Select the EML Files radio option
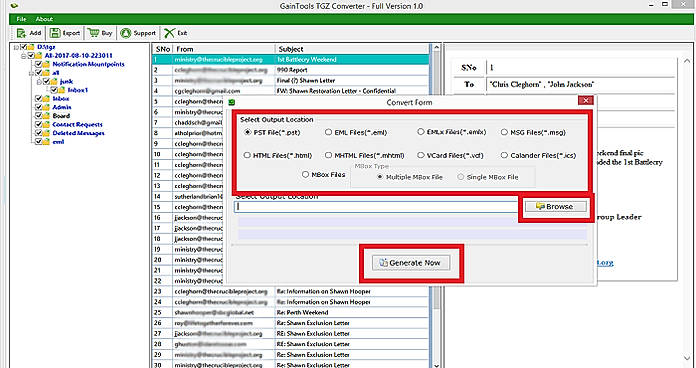 (x=328, y=132)
